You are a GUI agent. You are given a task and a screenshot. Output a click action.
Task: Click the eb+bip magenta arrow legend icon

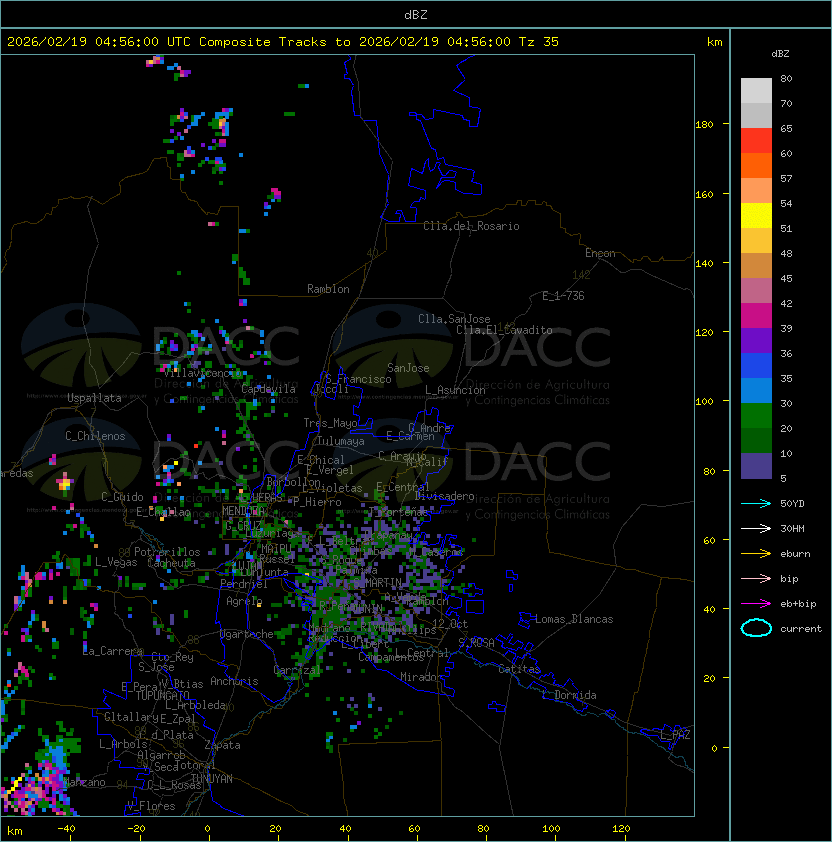(756, 604)
